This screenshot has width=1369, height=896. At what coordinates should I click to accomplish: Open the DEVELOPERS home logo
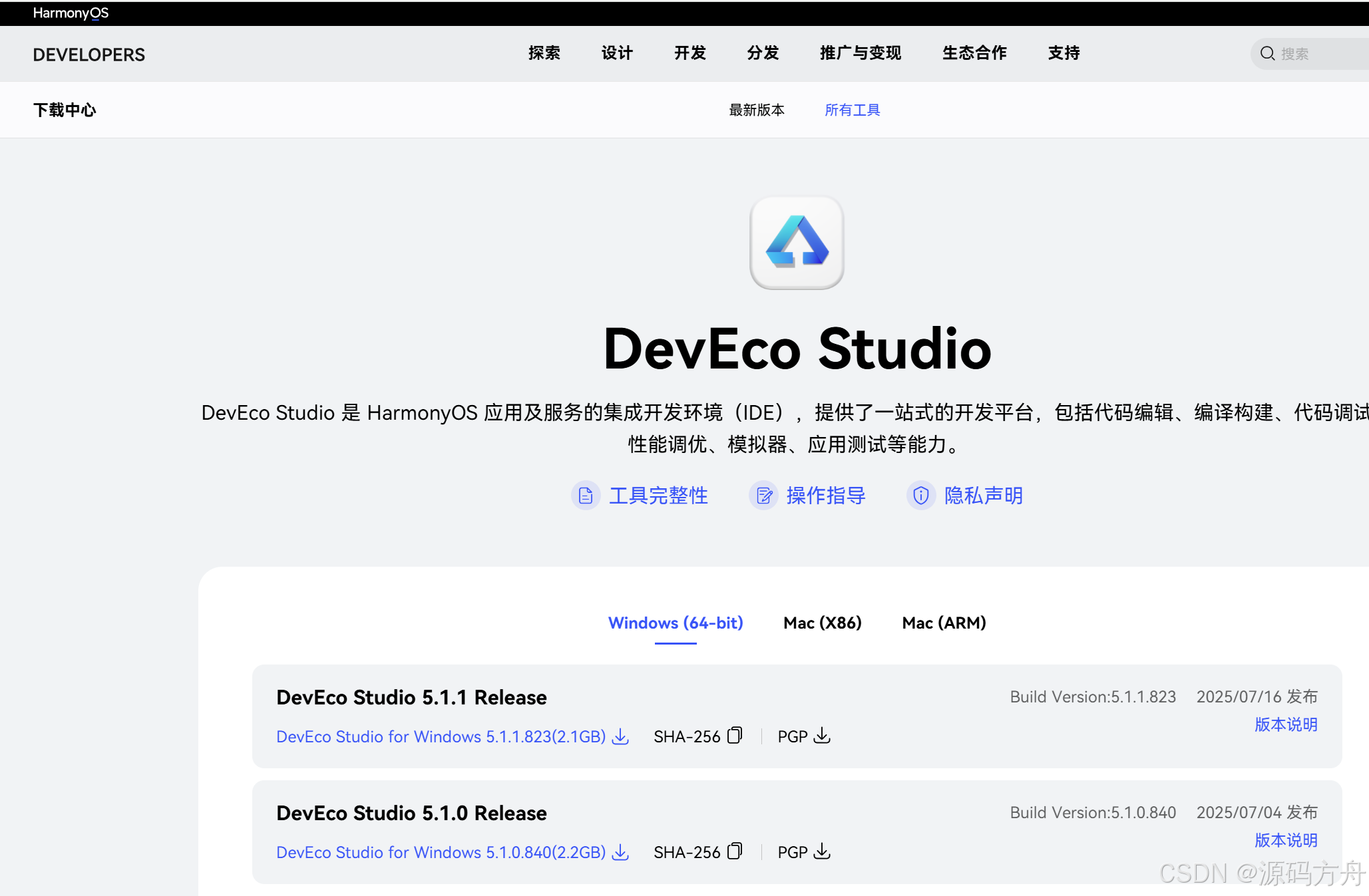click(x=89, y=55)
